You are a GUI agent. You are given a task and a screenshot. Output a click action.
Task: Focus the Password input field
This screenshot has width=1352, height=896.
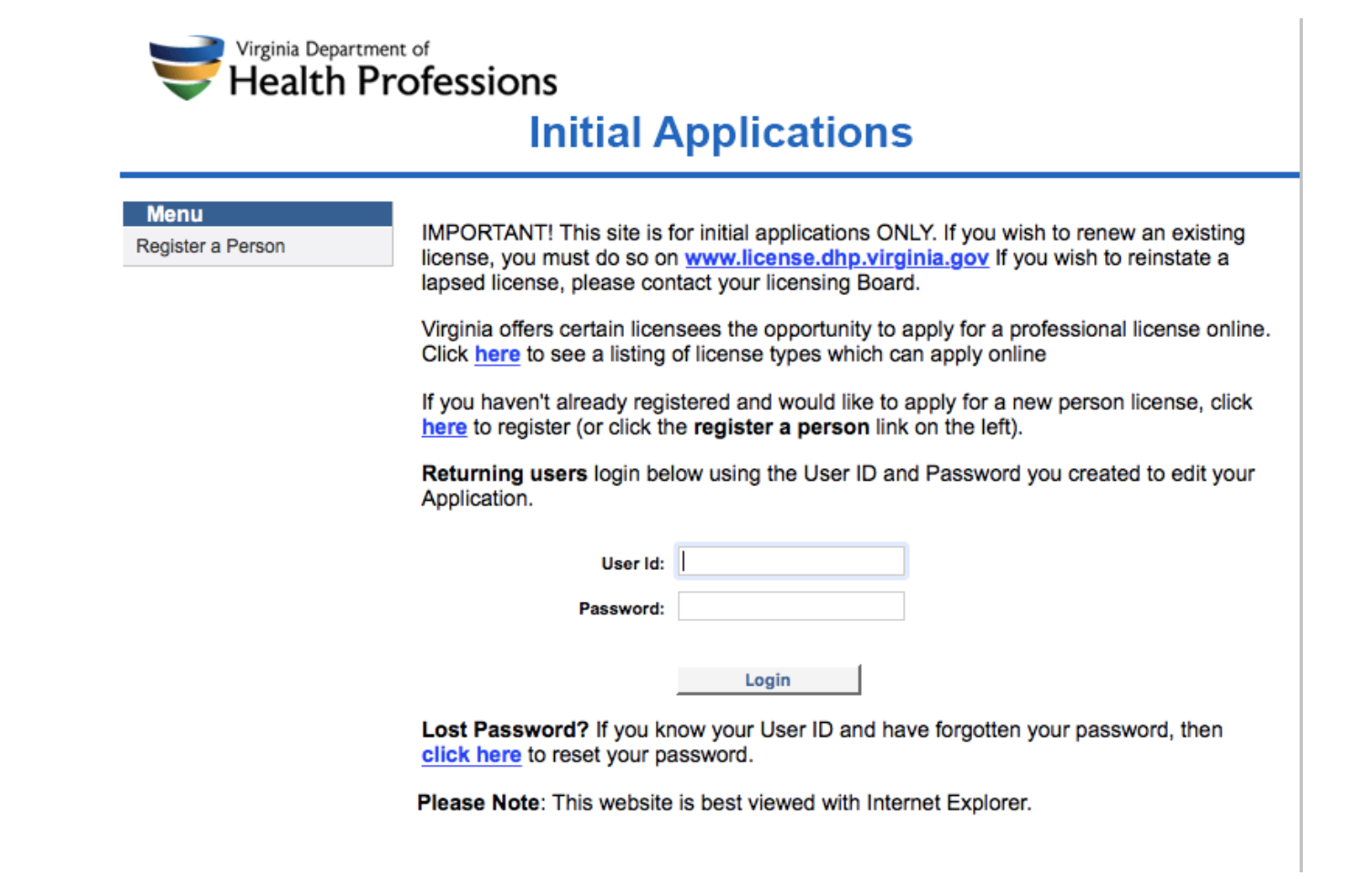pyautogui.click(x=791, y=606)
